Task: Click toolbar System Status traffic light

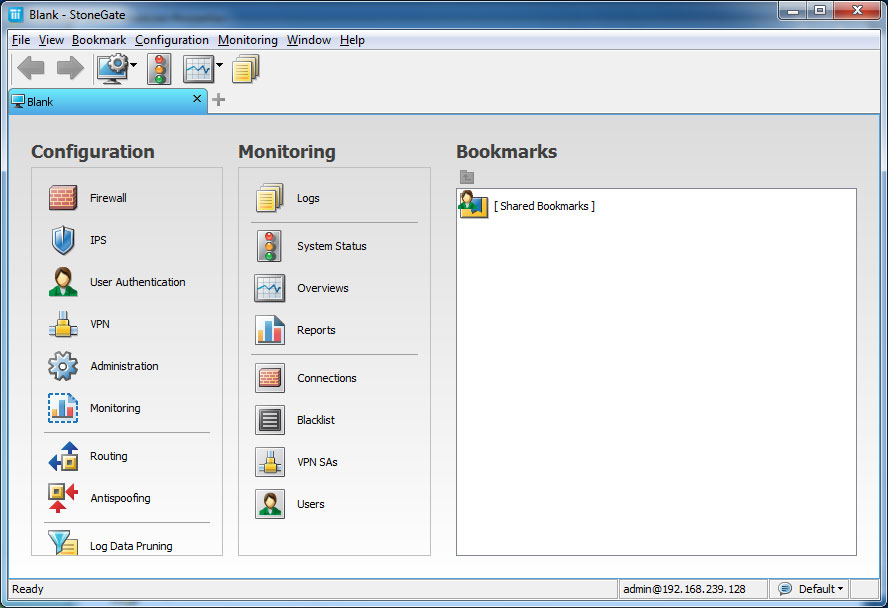Action: [x=159, y=69]
